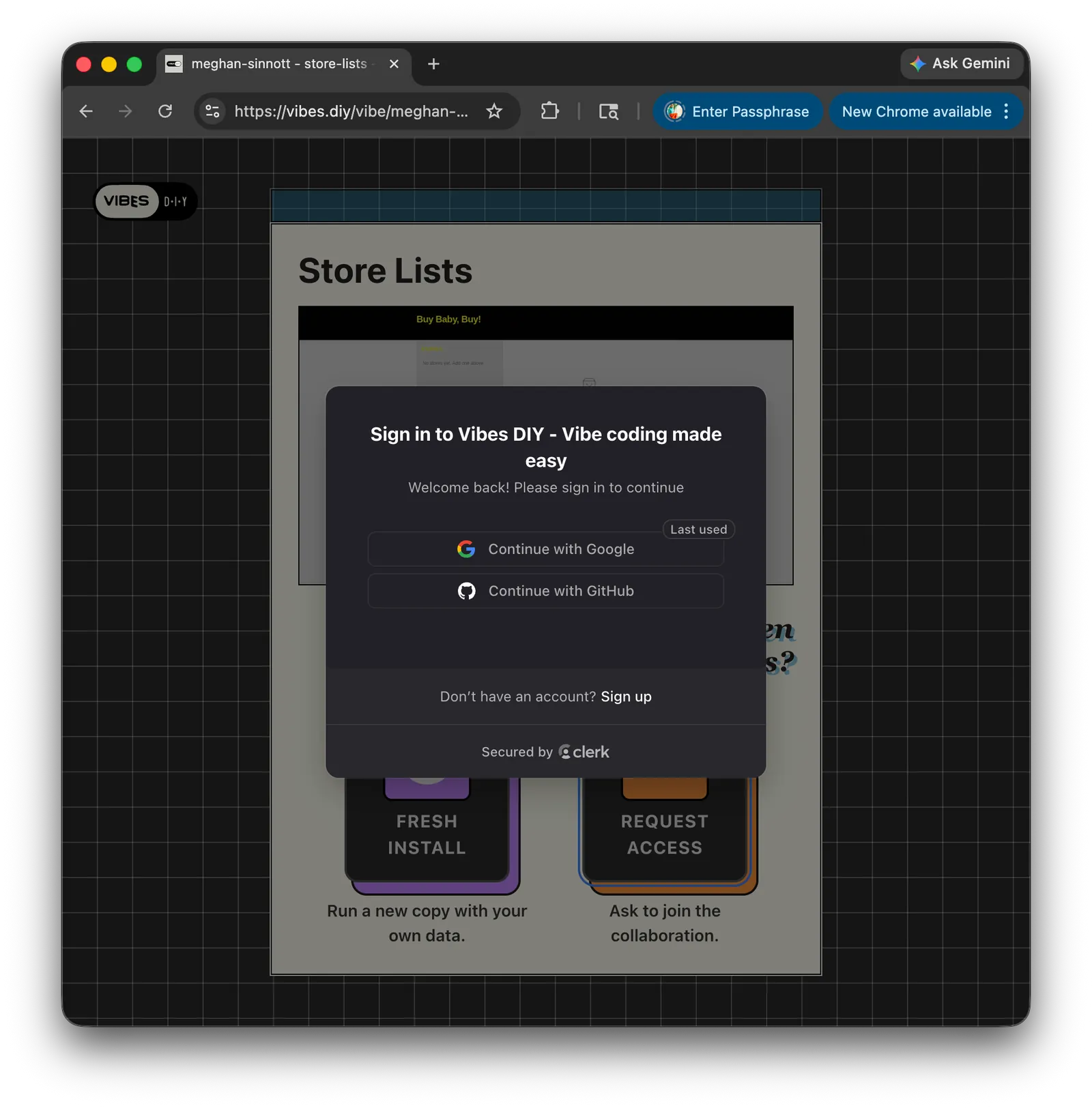
Task: Click 'Run a new copy with your own data.'
Action: coord(427,923)
